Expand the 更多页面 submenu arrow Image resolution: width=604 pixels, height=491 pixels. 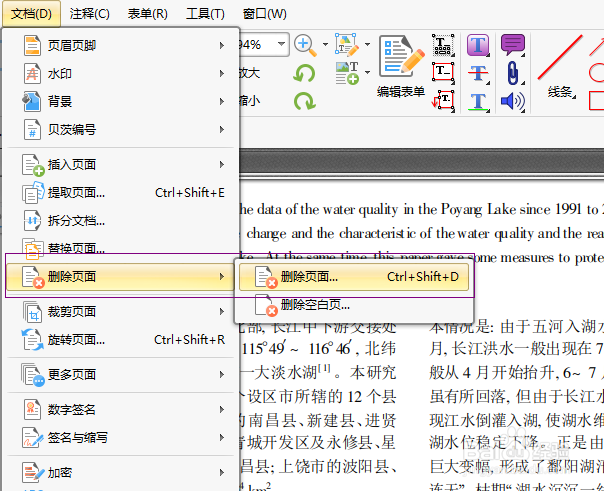pos(222,375)
